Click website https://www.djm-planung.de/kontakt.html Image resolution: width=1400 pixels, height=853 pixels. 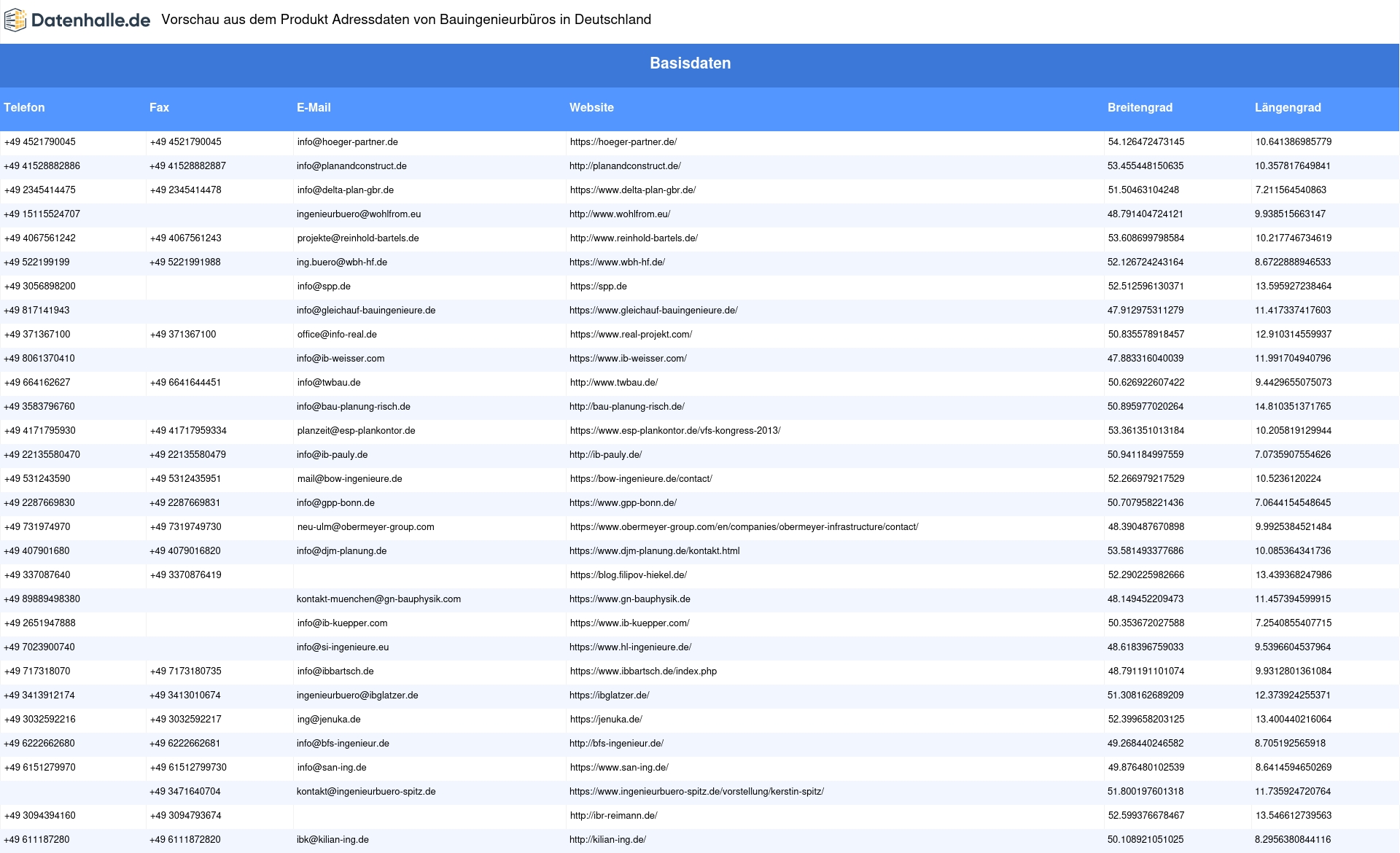pos(655,551)
